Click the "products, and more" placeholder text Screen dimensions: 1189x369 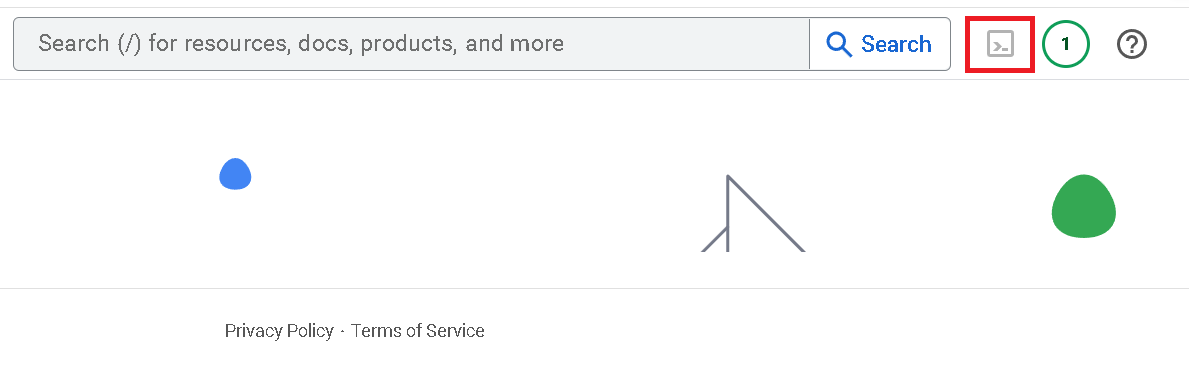(462, 43)
